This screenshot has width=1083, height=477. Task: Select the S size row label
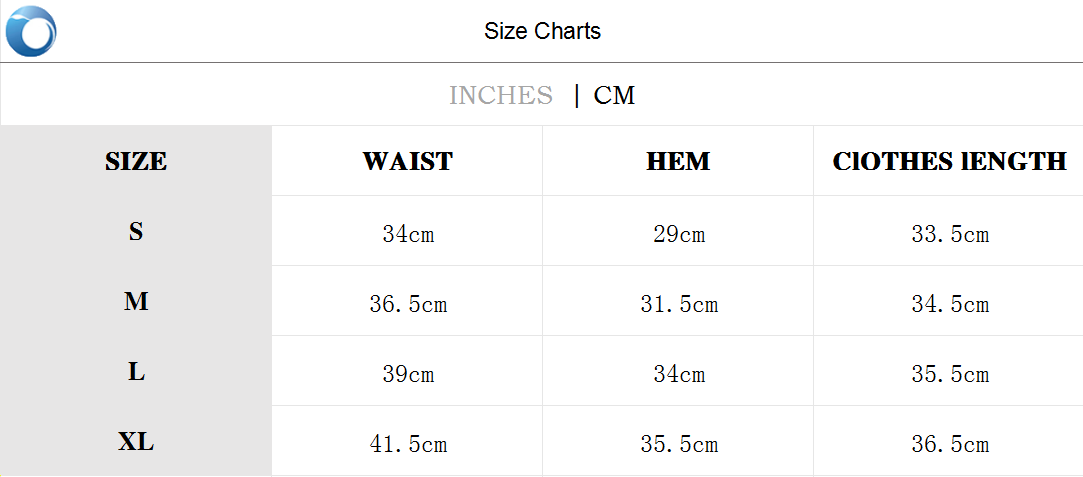tap(136, 232)
